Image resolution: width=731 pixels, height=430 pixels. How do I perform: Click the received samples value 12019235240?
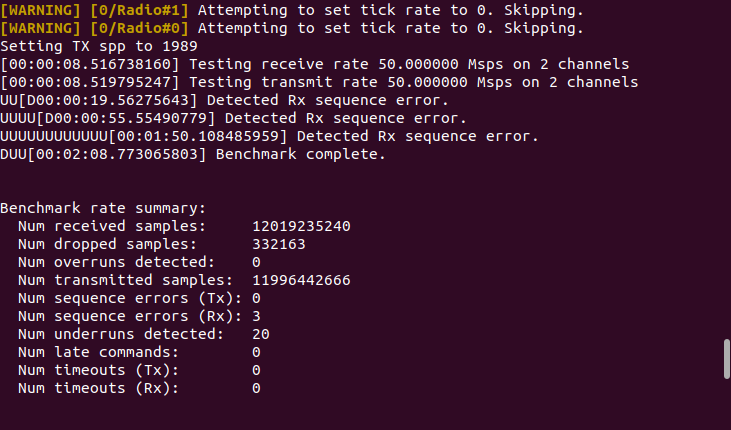click(301, 226)
